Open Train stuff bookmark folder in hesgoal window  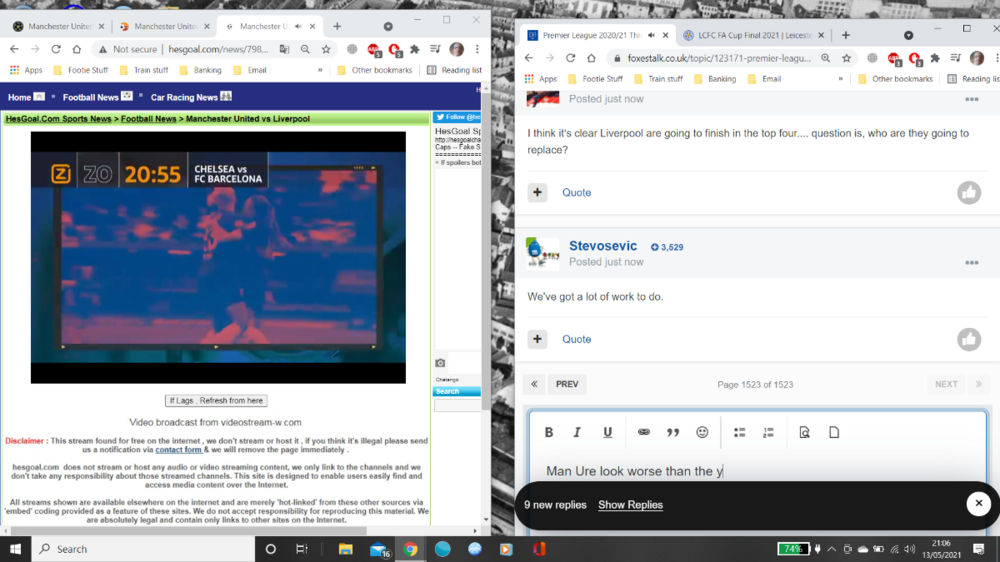(144, 70)
